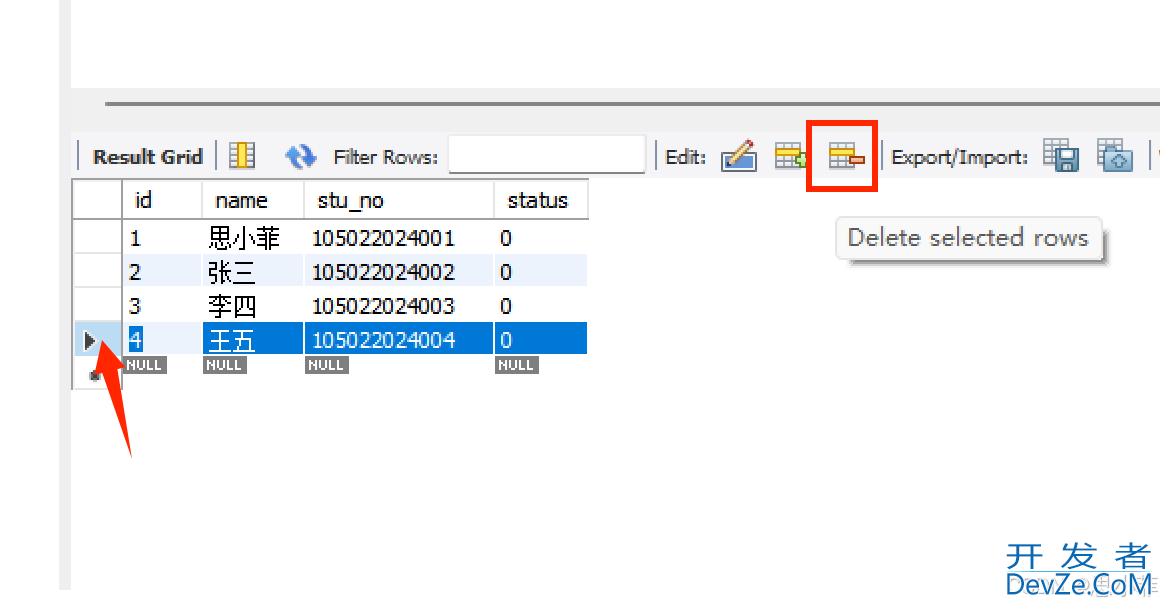Click the NULL id cell in new row

(145, 365)
